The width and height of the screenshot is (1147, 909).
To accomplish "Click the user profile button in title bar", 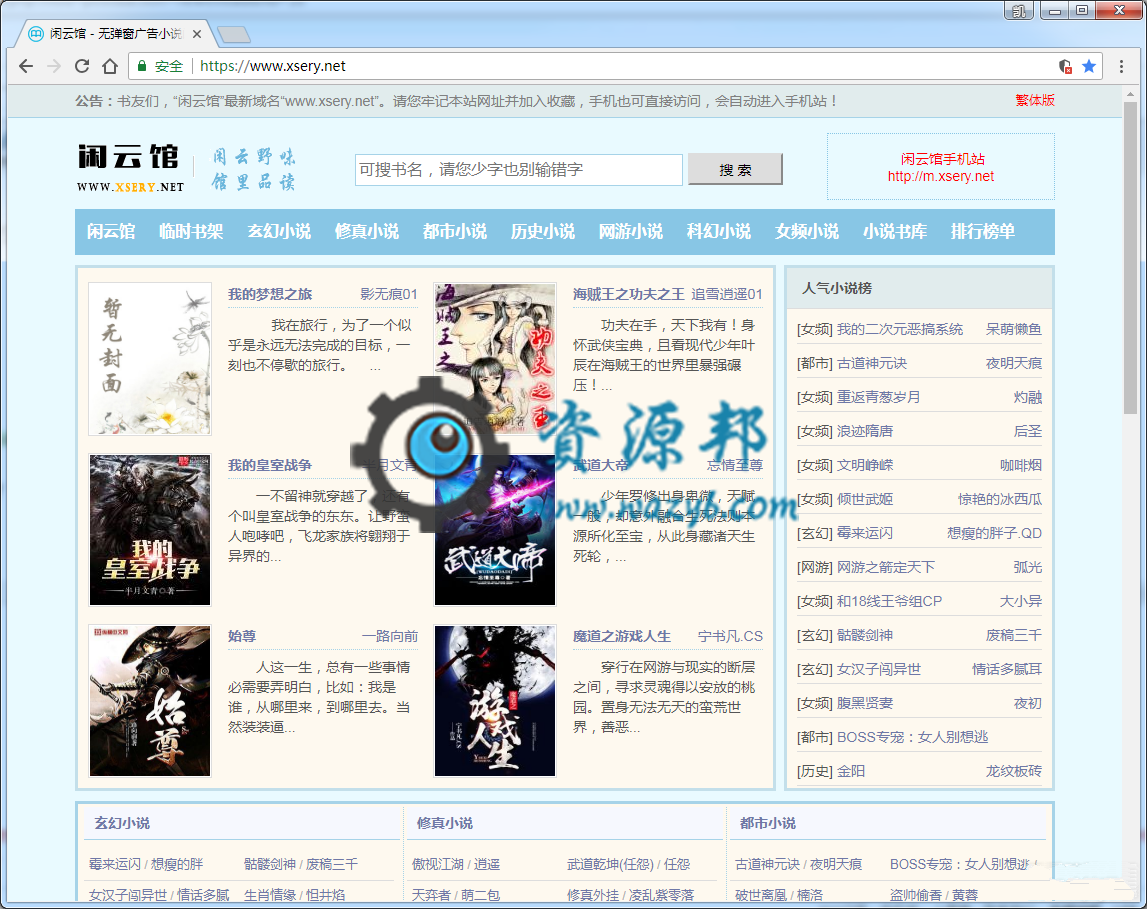I will (x=1018, y=10).
